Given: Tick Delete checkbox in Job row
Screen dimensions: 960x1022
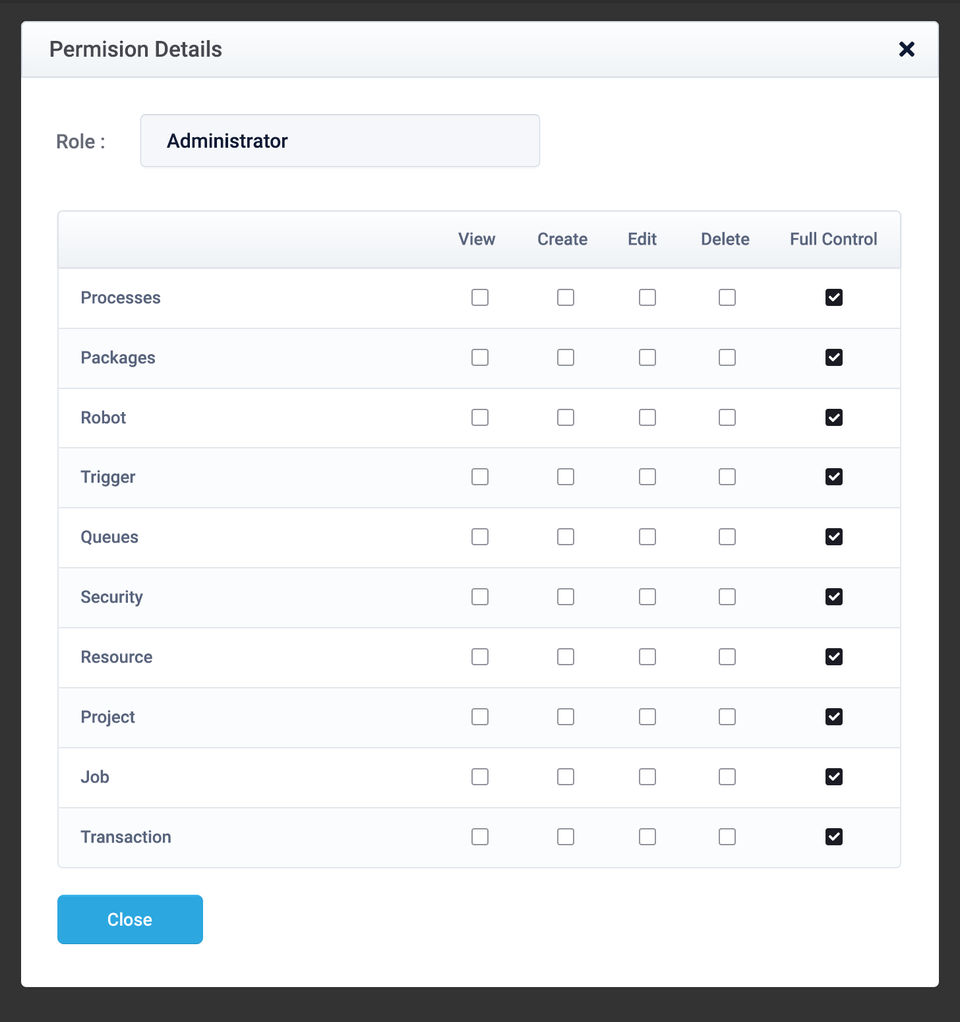Looking at the screenshot, I should click(x=727, y=777).
